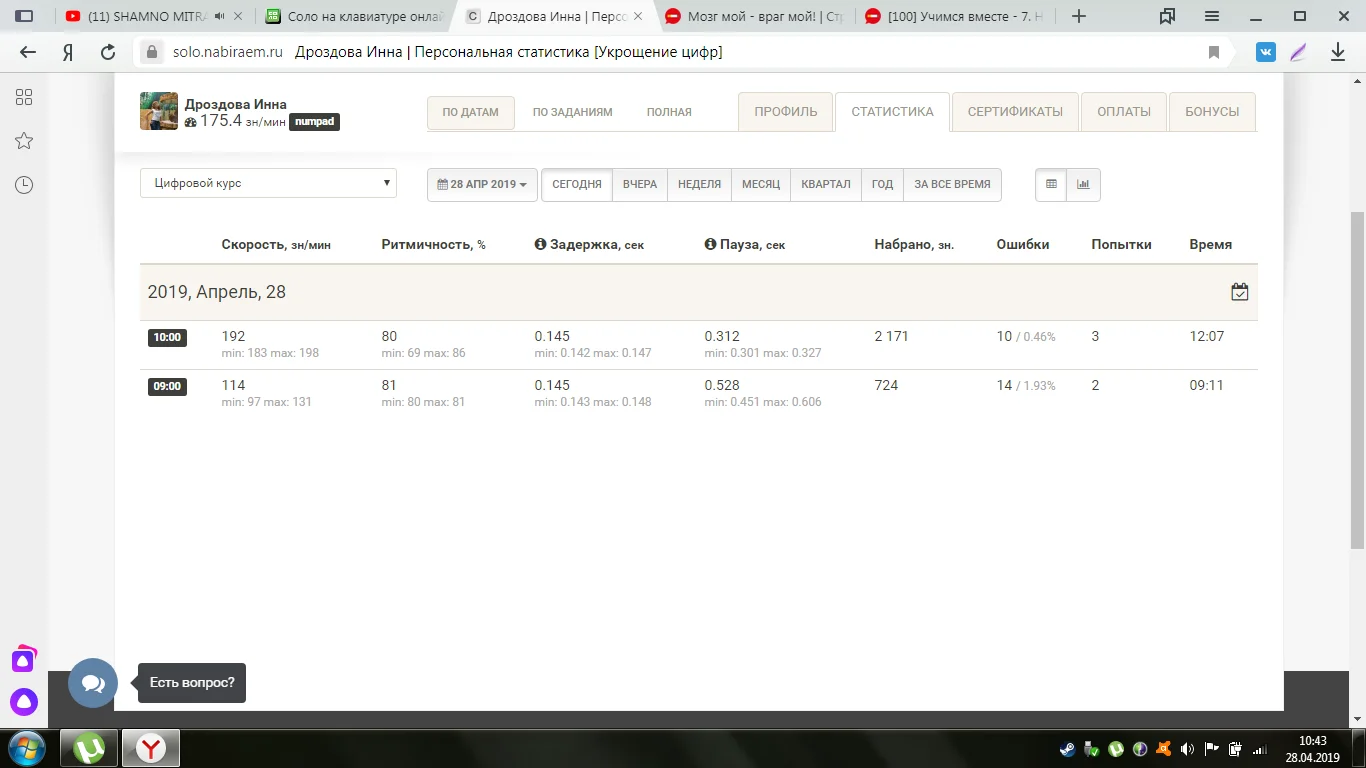Switch to the Учимся вместе browser tab
Image resolution: width=1366 pixels, height=768 pixels.
tap(956, 16)
